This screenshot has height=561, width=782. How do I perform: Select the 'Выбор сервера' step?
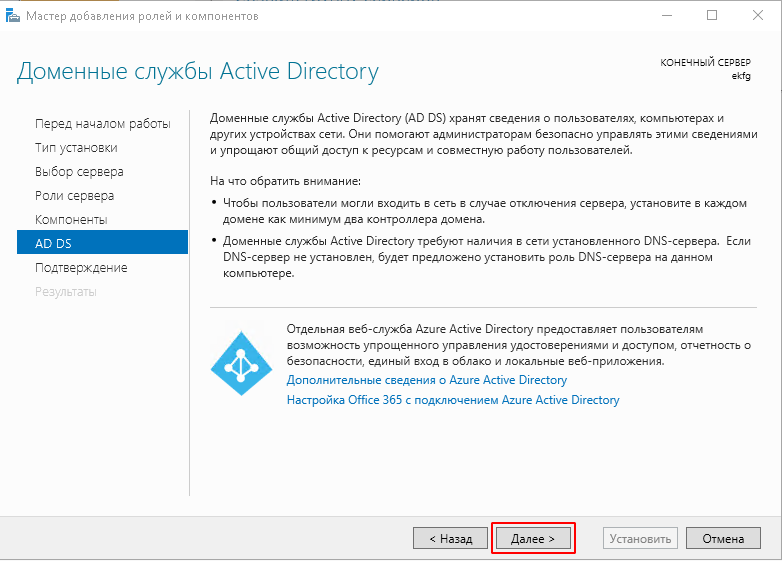[x=79, y=172]
